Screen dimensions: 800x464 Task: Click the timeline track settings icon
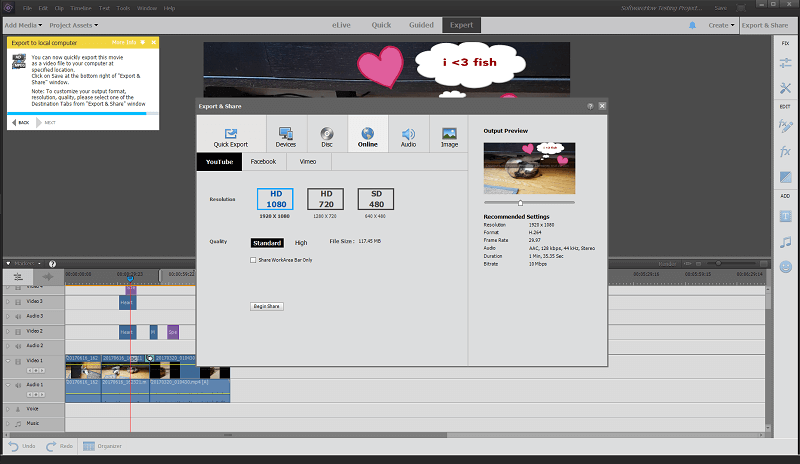click(x=18, y=277)
